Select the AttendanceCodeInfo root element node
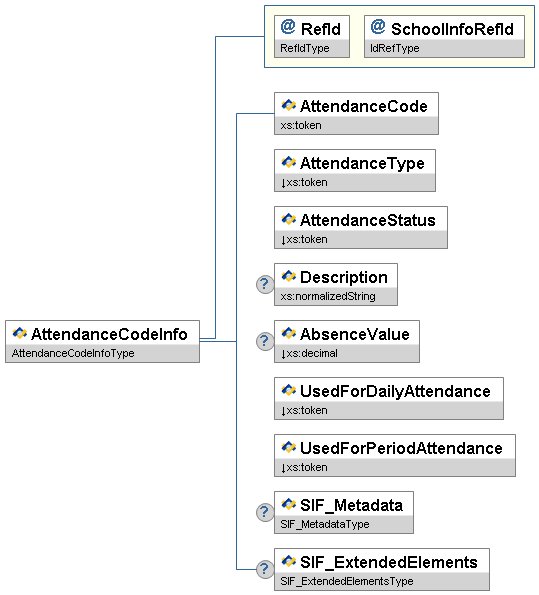Image resolution: width=539 pixels, height=595 pixels. tap(102, 342)
